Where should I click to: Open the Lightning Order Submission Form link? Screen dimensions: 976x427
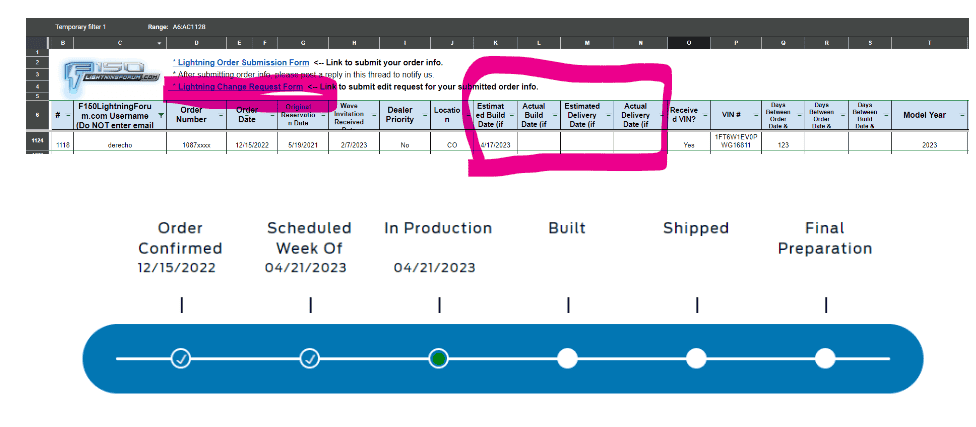coord(242,63)
